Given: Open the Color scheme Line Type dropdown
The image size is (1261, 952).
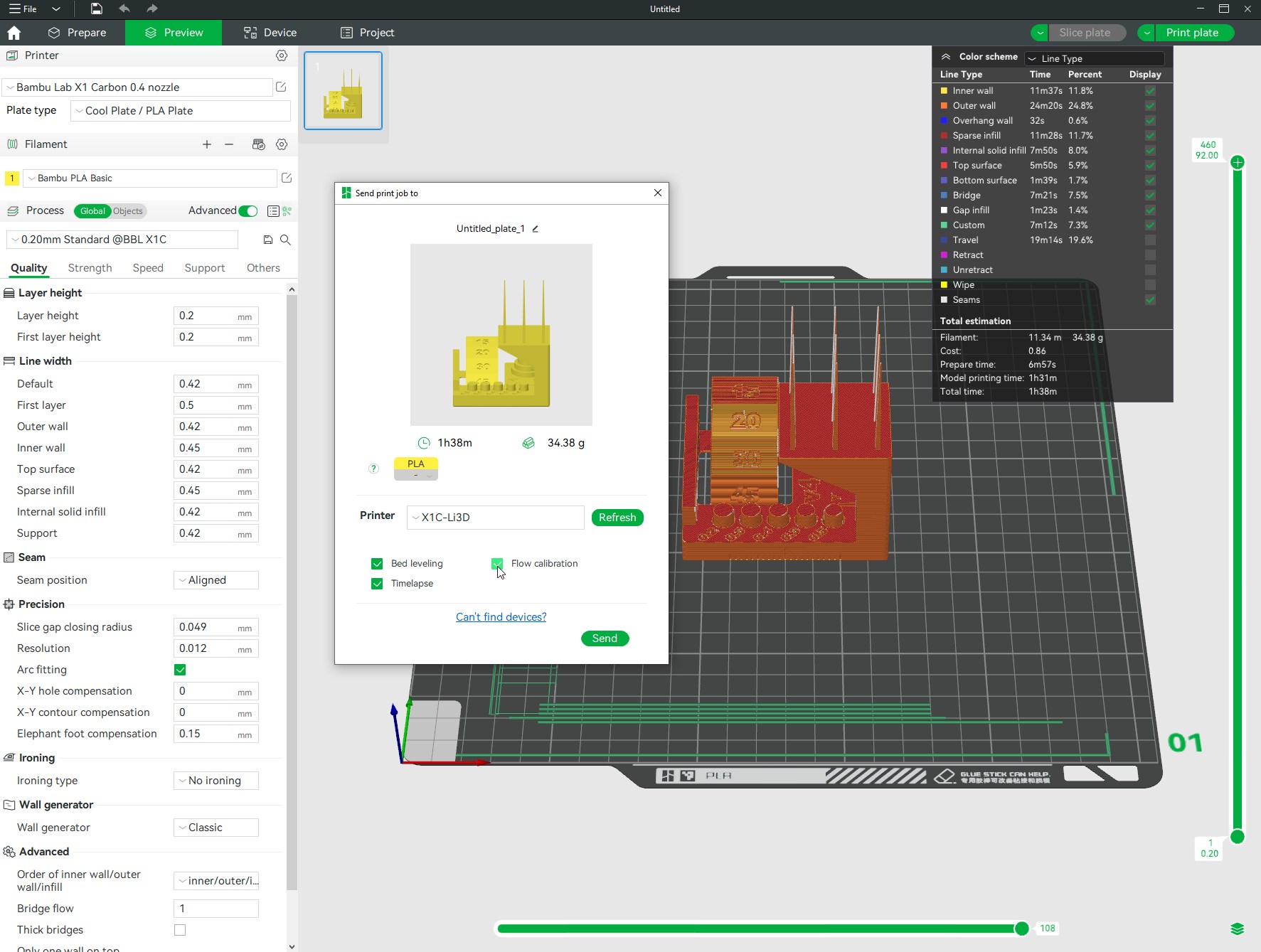Looking at the screenshot, I should pos(1094,58).
